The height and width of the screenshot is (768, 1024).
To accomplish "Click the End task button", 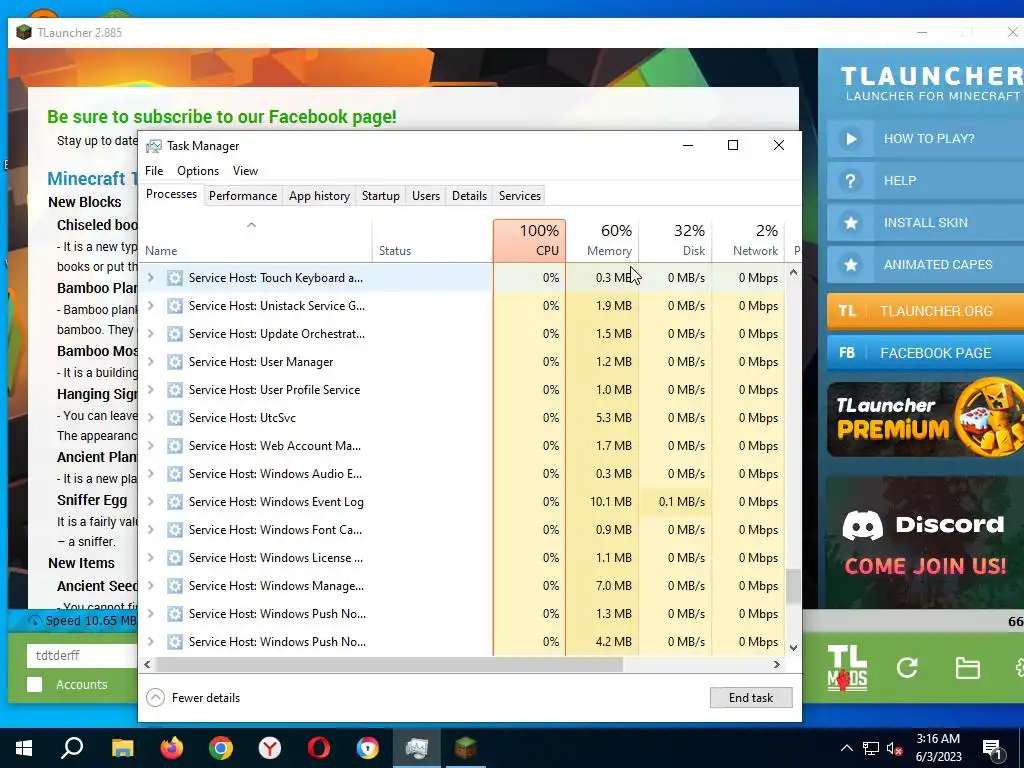I will click(x=751, y=697).
